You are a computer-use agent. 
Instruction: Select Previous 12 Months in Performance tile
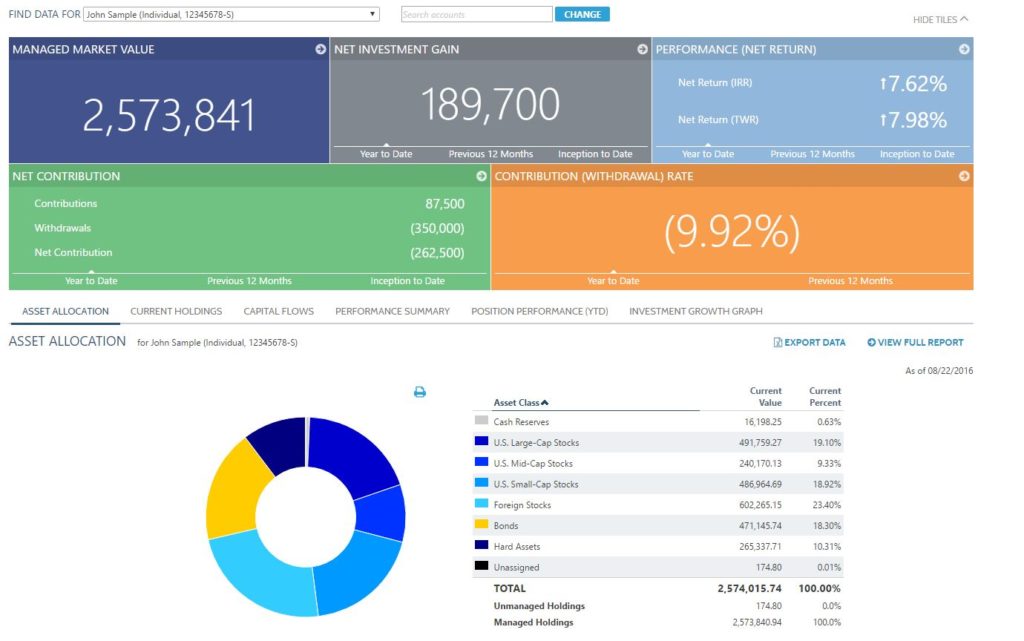coord(812,154)
